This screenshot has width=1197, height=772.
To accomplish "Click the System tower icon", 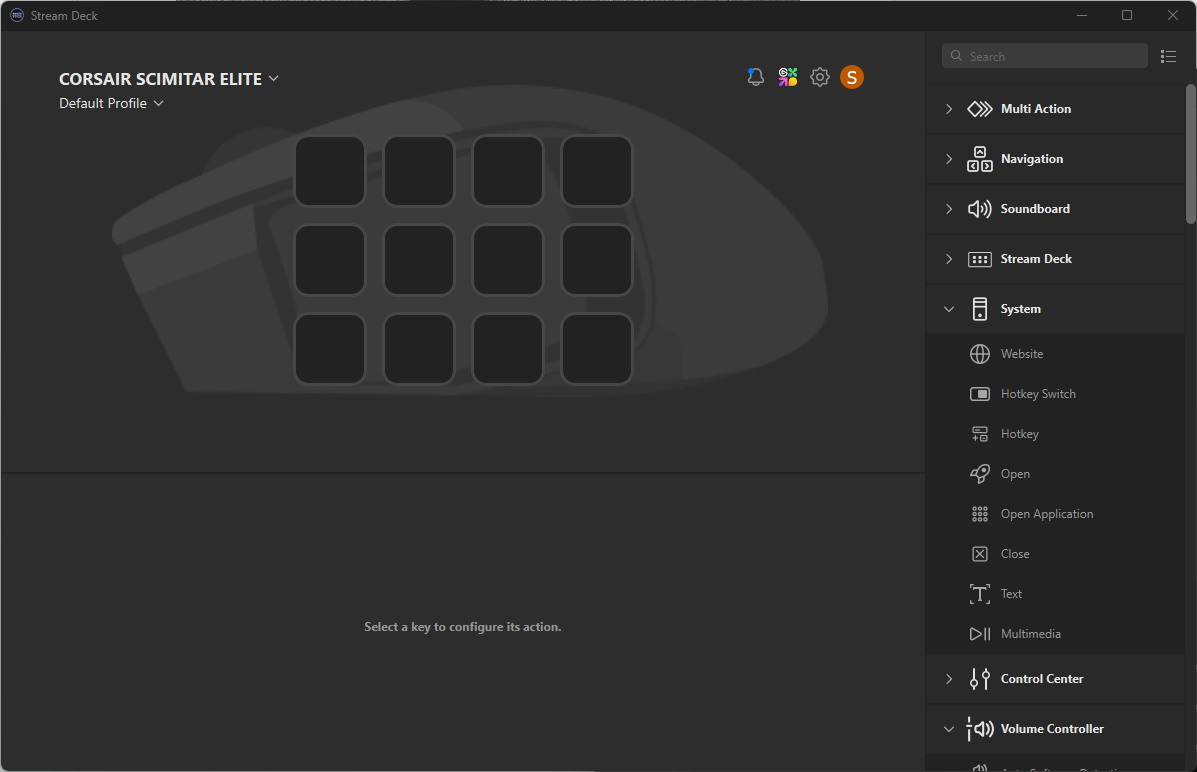I will pyautogui.click(x=980, y=309).
